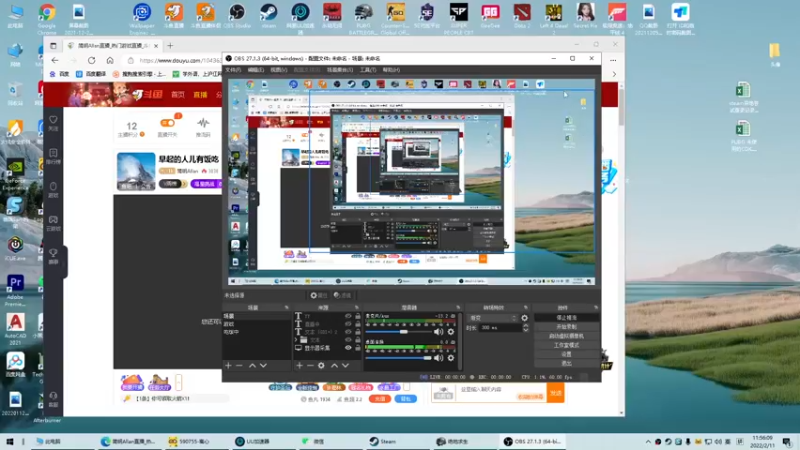Open the scene transition type dropdown
The image size is (800, 450).
click(x=493, y=318)
